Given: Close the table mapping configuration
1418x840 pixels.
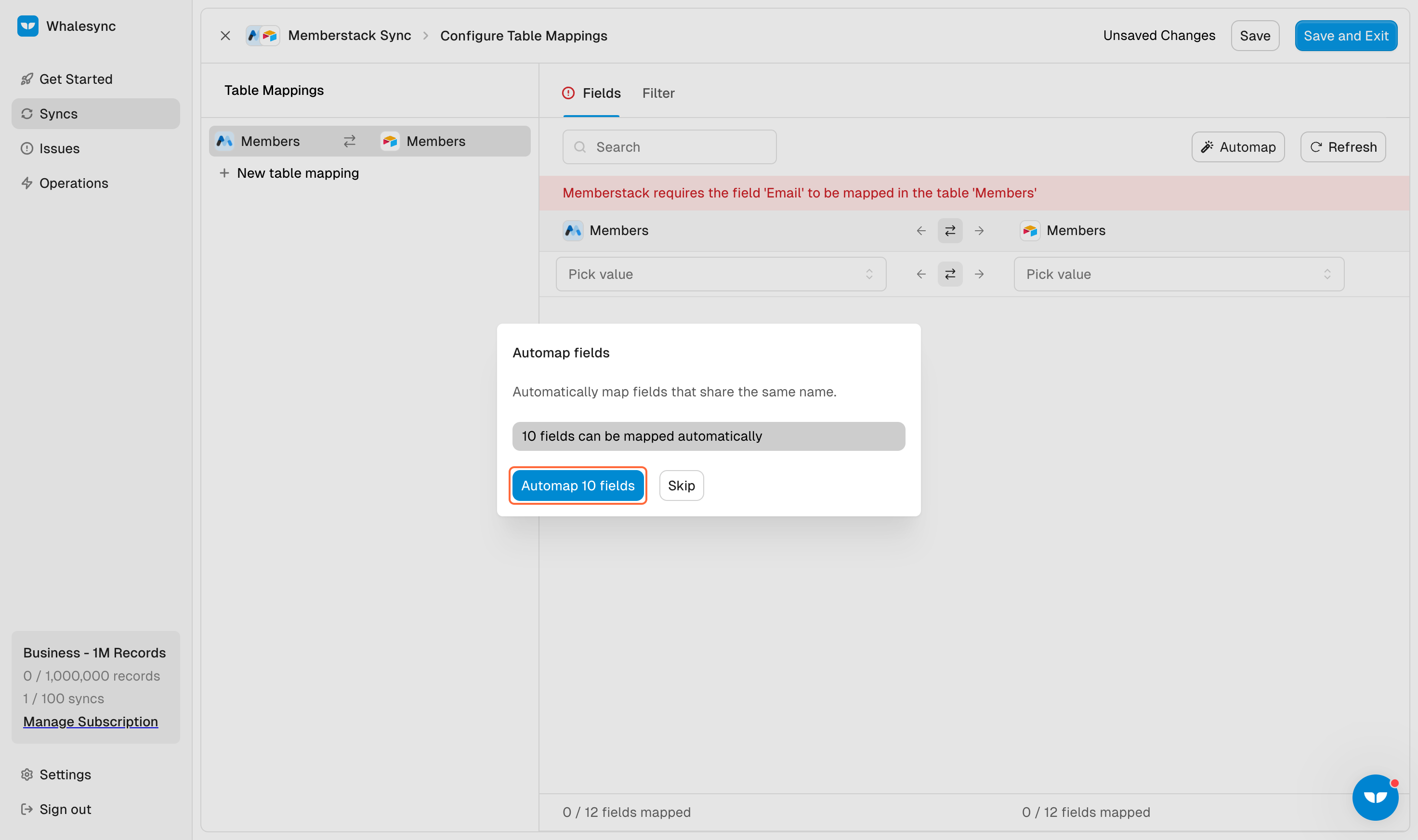Looking at the screenshot, I should click(x=225, y=36).
